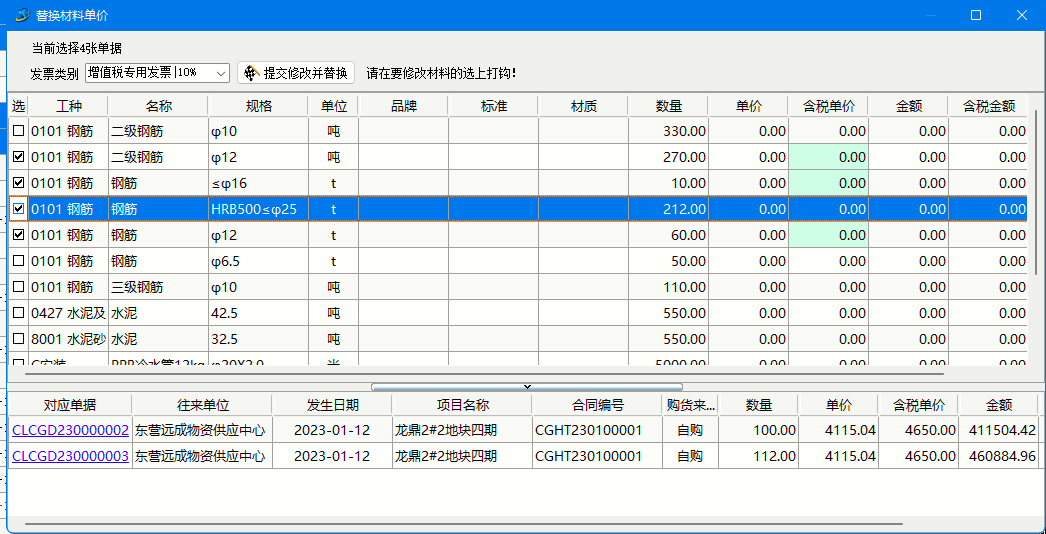Viewport: 1046px width, 534px height.
Task: Collapse the panel splitter arrow
Action: (527, 386)
